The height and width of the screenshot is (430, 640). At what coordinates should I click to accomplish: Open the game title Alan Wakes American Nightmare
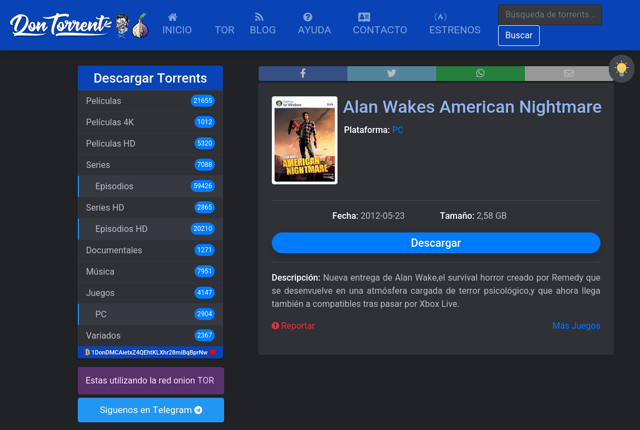click(472, 107)
